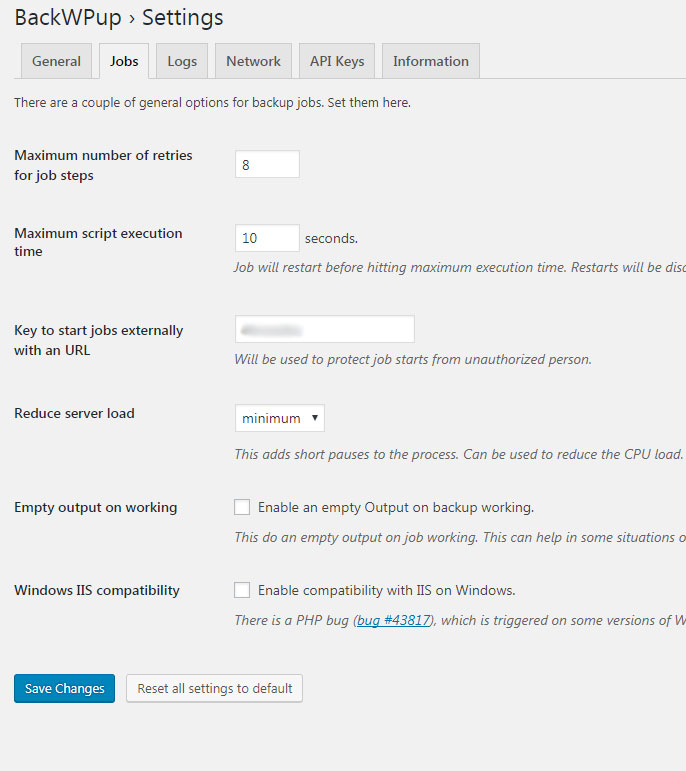Click the Save Changes button
The height and width of the screenshot is (771, 686).
pos(64,688)
